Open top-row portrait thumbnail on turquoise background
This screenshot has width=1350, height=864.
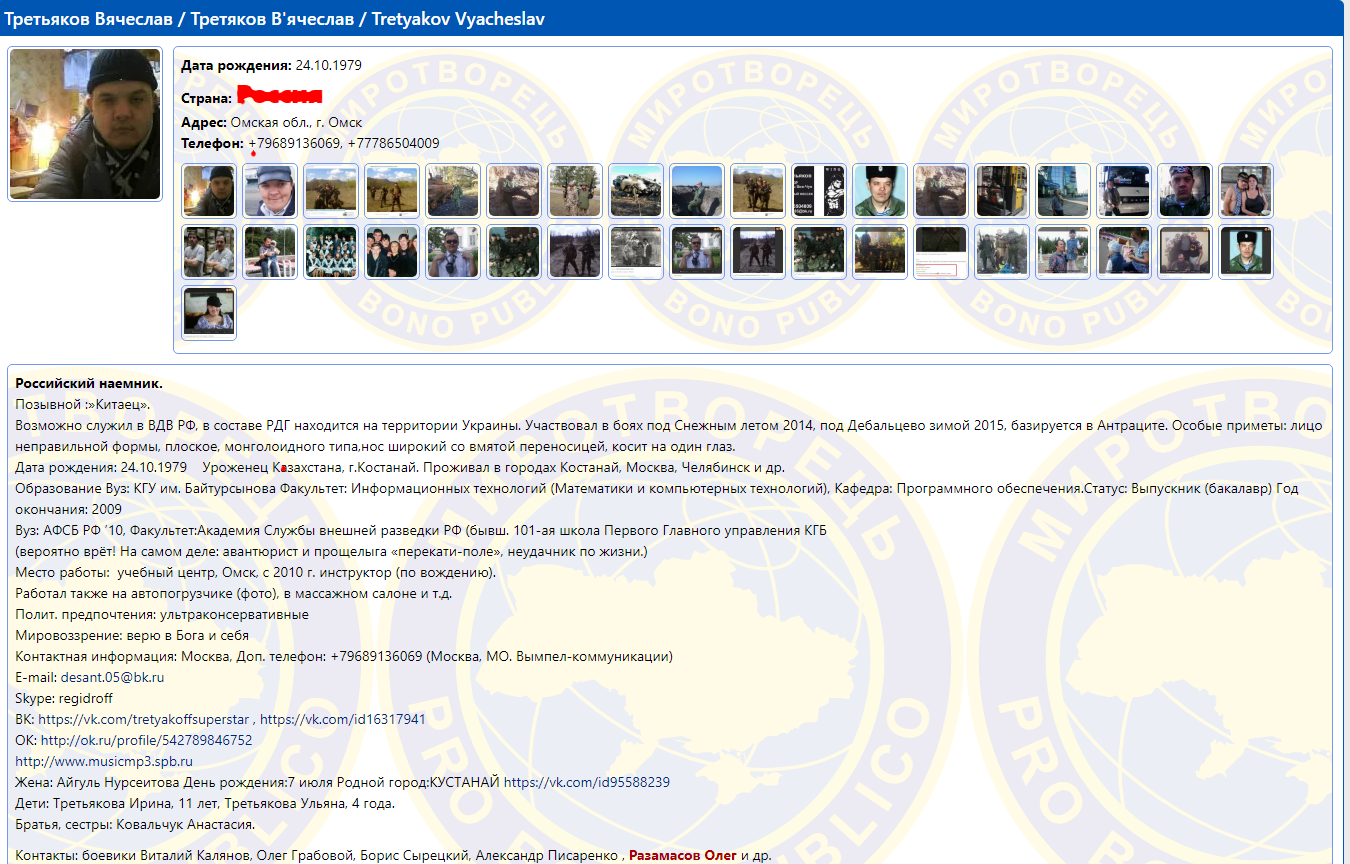coord(880,191)
